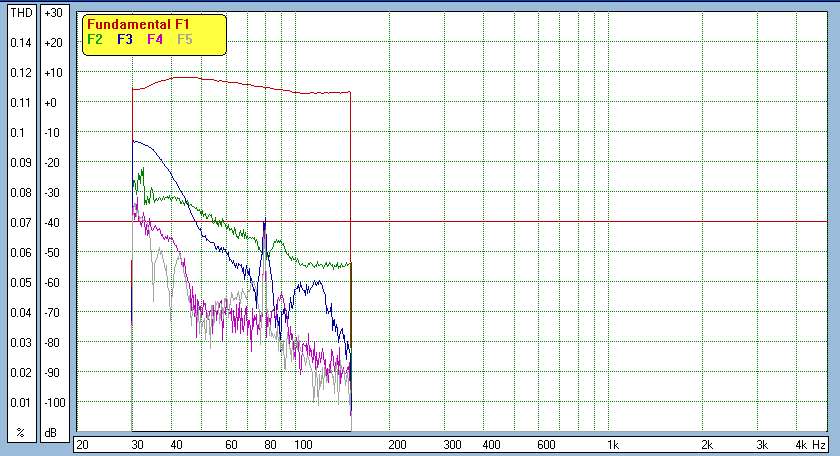This screenshot has width=840, height=456.
Task: Click the 40 Hz frequency label
Action: point(176,445)
